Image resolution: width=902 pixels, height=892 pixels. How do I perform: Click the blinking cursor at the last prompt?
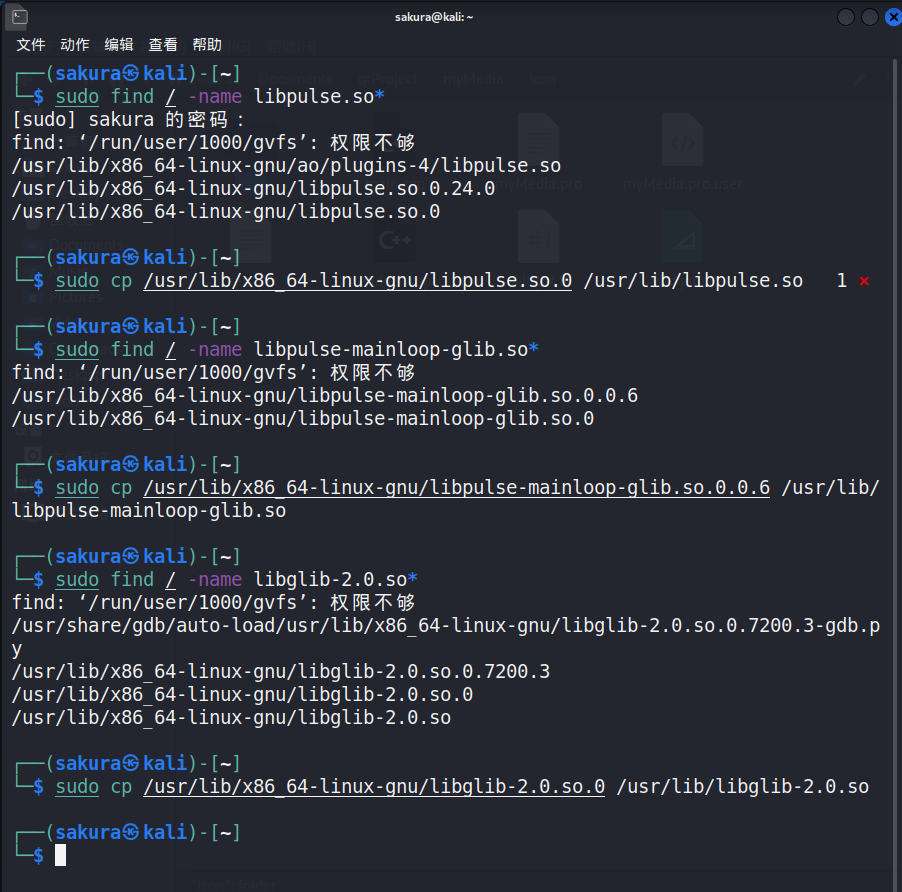click(61, 855)
